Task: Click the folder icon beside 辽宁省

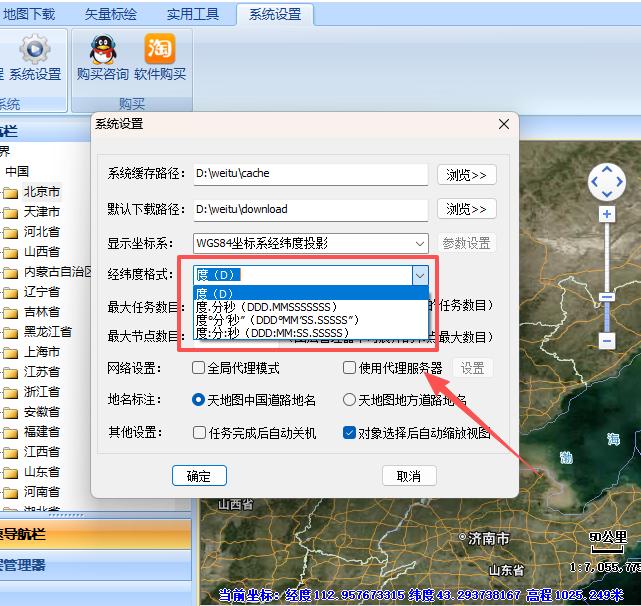Action: pos(10,293)
